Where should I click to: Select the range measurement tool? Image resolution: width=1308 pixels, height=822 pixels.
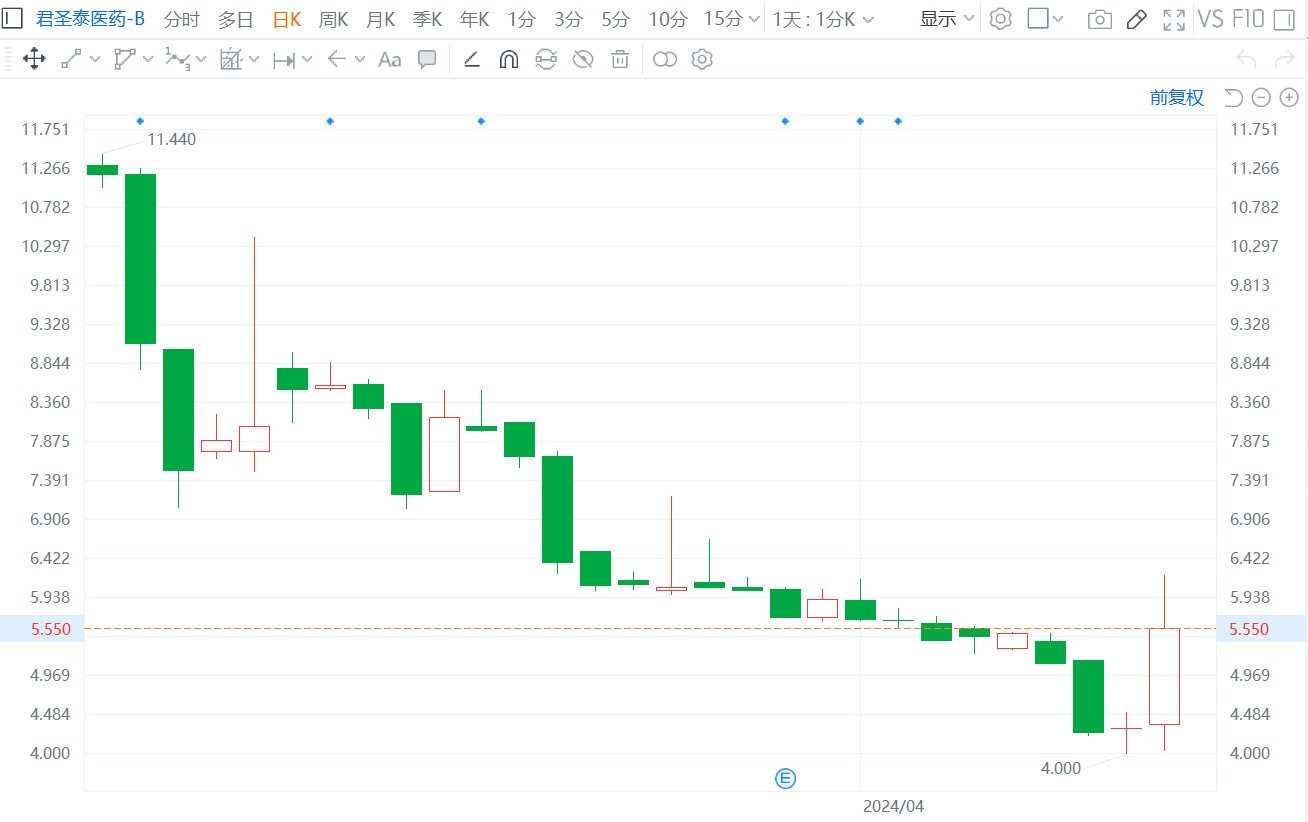click(x=284, y=60)
